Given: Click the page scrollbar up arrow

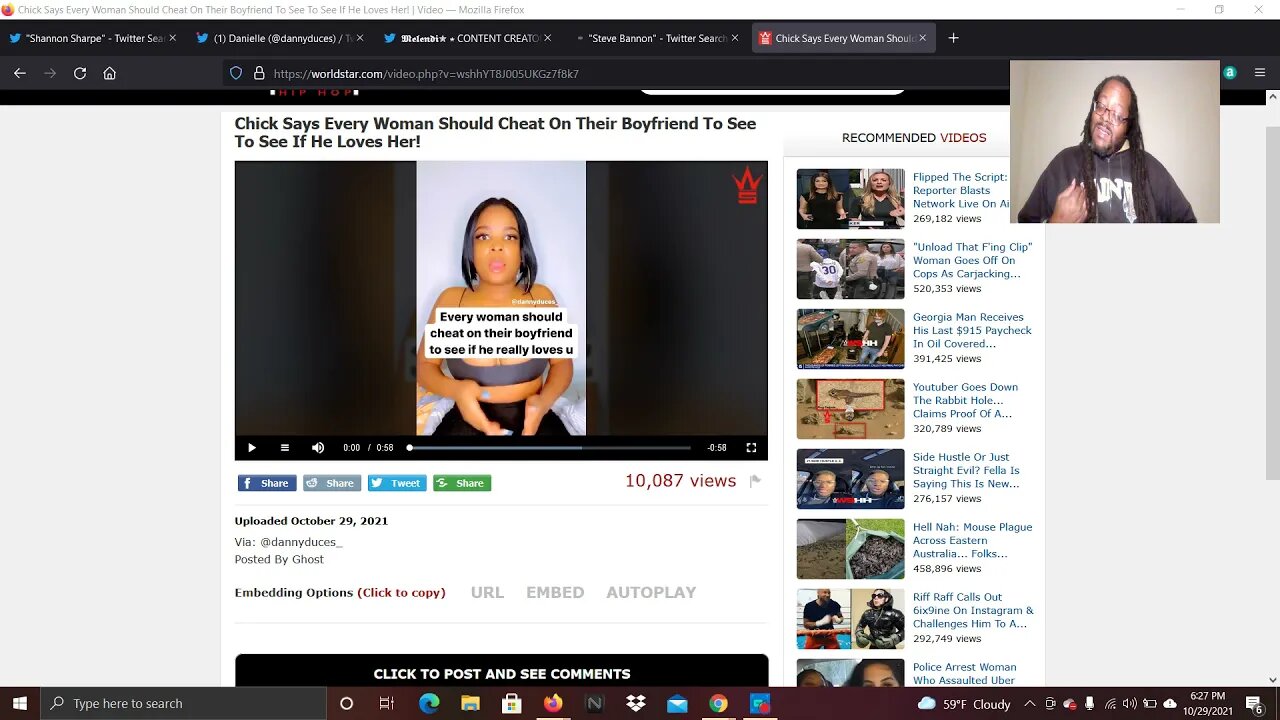Looking at the screenshot, I should [1272, 97].
